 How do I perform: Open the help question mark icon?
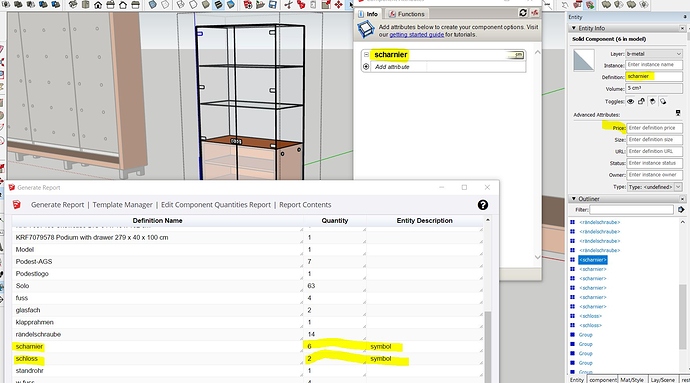483,205
